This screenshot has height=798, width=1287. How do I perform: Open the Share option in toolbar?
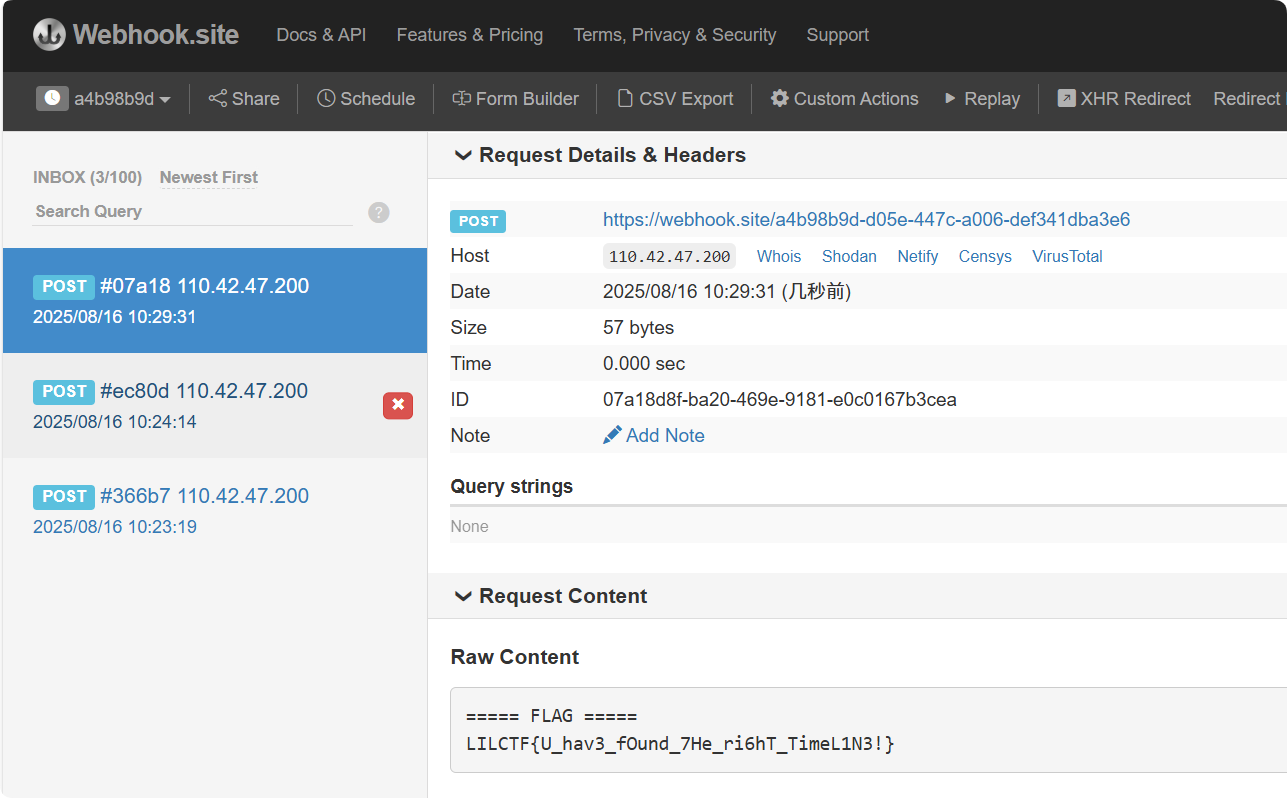coord(244,99)
